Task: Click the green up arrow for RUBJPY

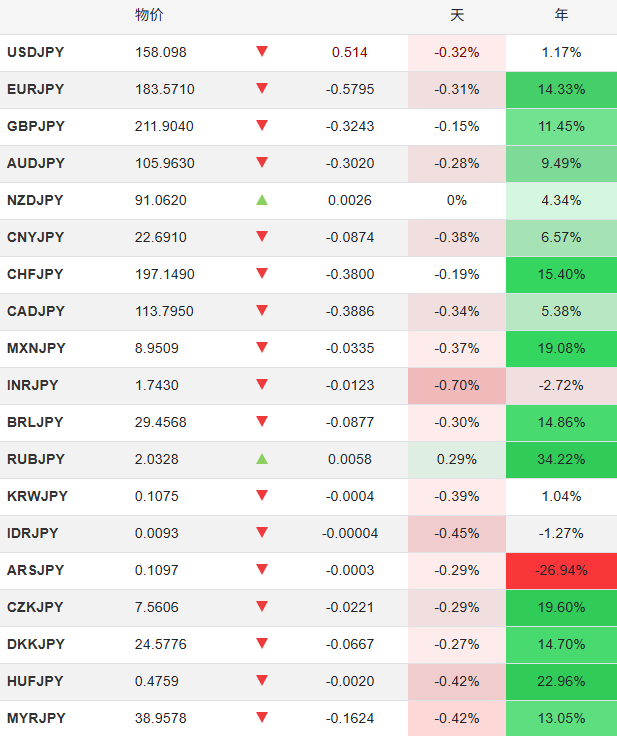Action: point(262,459)
